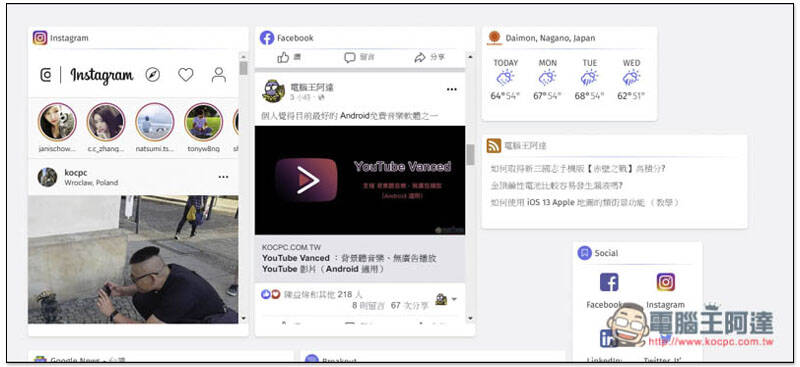The height and width of the screenshot is (367, 800).
Task: Click the heart reaction emoji icon
Action: tap(276, 295)
